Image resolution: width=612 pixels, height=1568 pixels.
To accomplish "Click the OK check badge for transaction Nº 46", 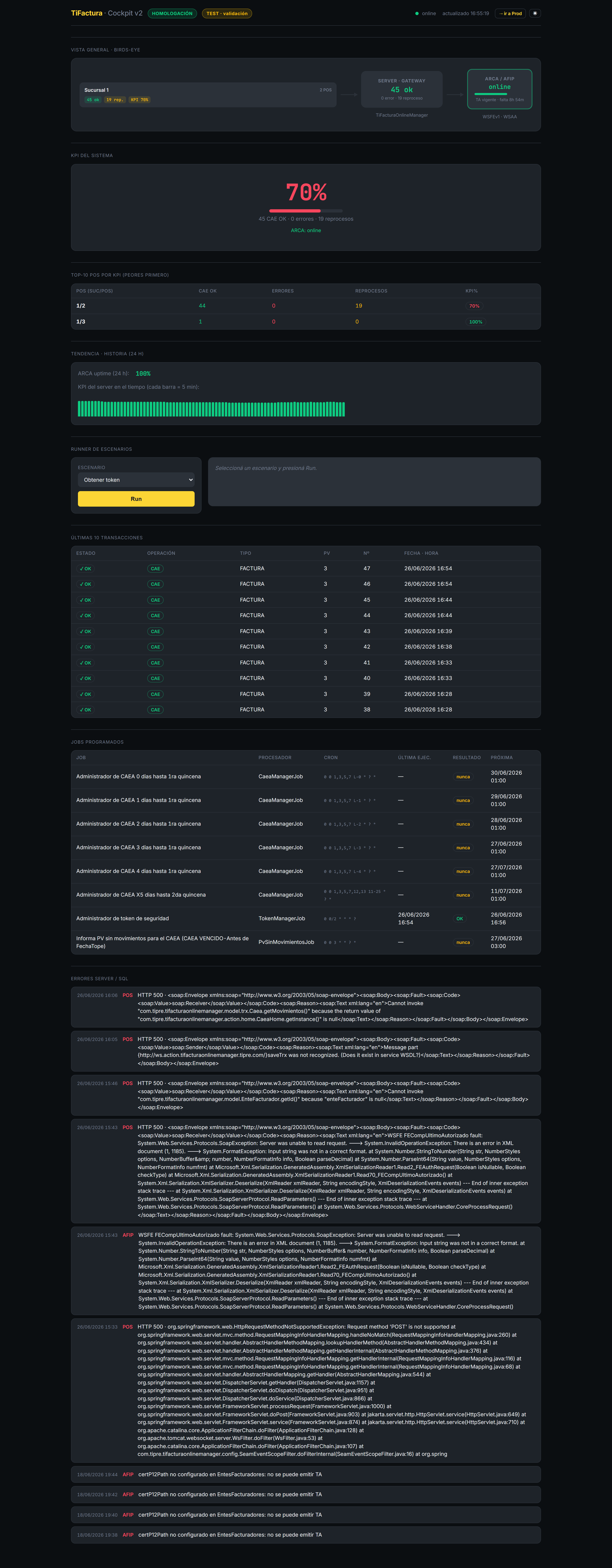I will coord(85,584).
